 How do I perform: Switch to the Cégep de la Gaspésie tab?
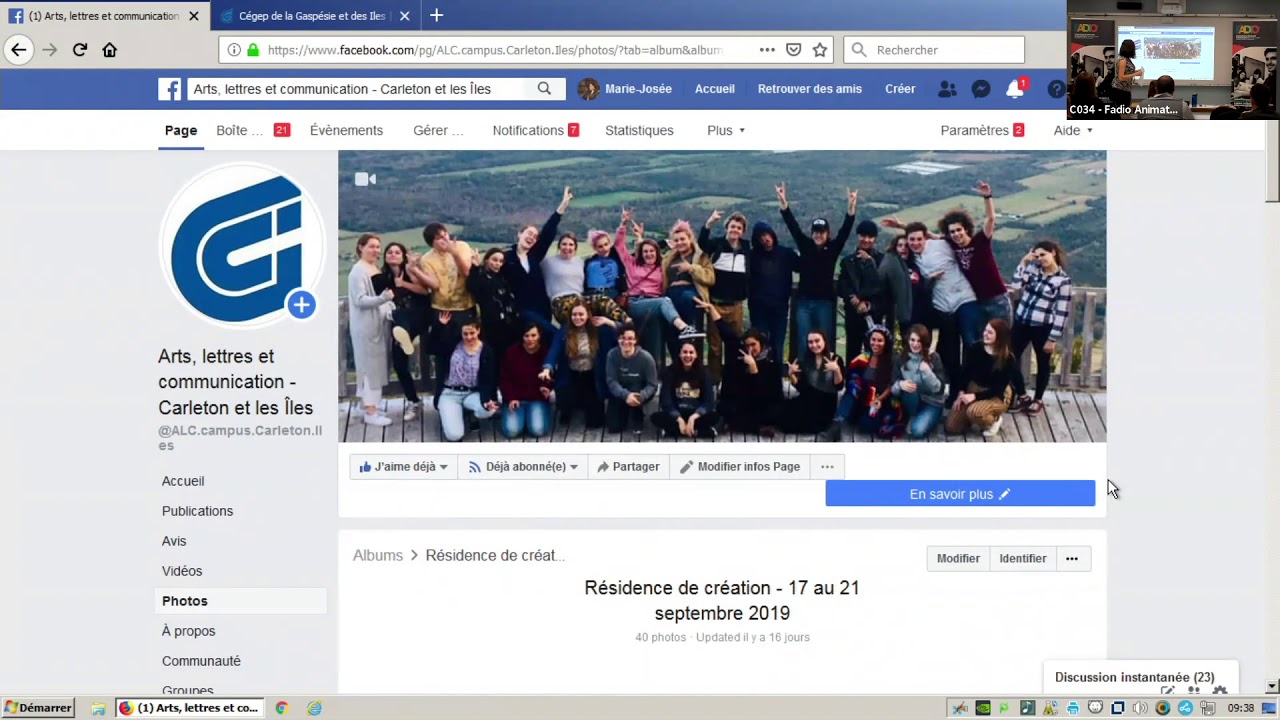[x=312, y=16]
